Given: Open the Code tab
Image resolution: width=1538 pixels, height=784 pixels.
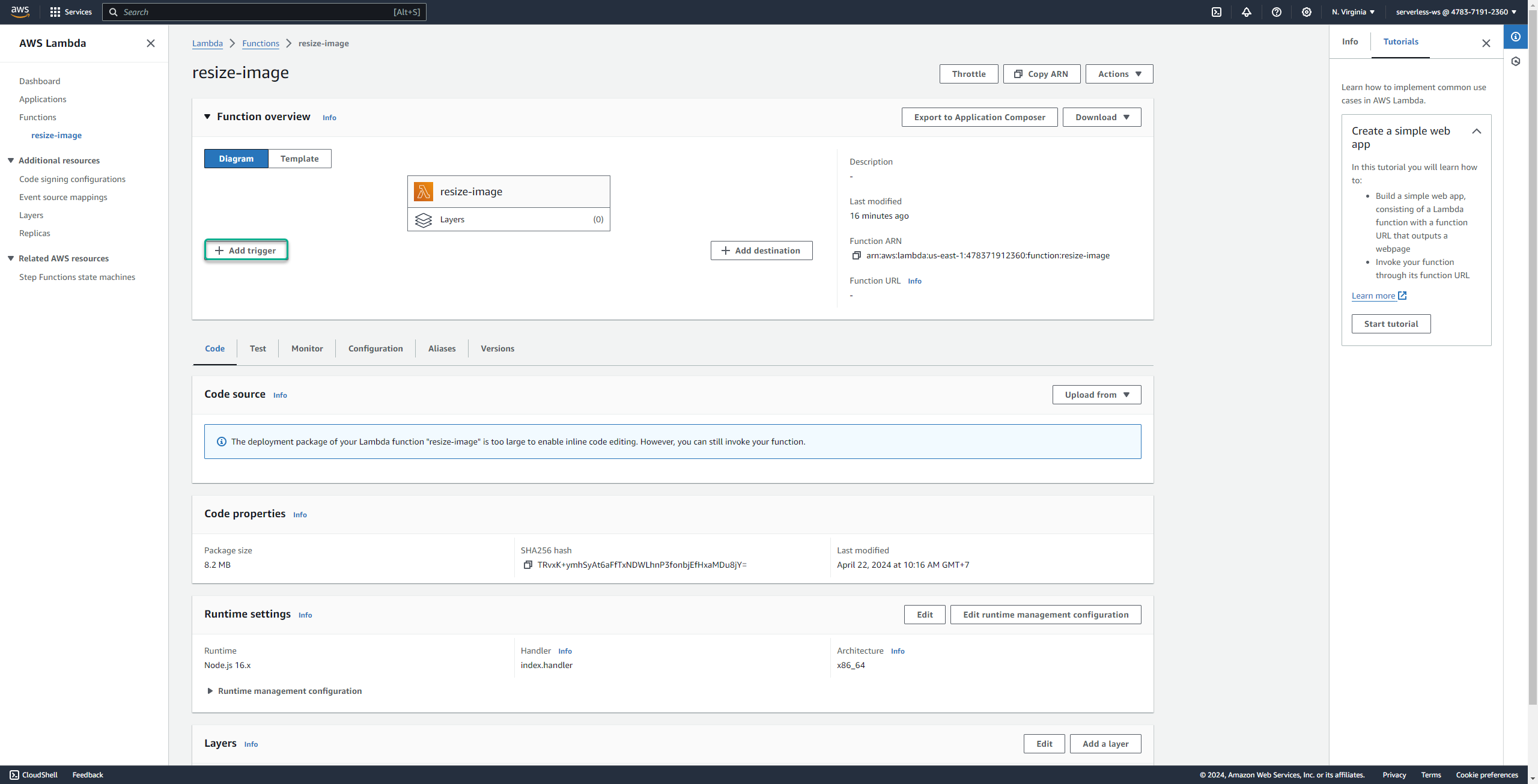Looking at the screenshot, I should pyautogui.click(x=214, y=348).
